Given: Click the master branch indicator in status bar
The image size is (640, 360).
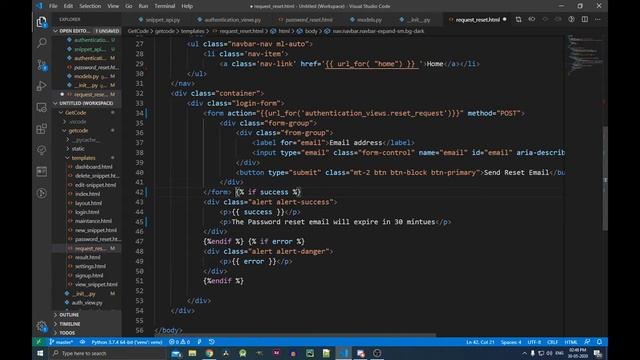Looking at the screenshot, I should (61, 342).
